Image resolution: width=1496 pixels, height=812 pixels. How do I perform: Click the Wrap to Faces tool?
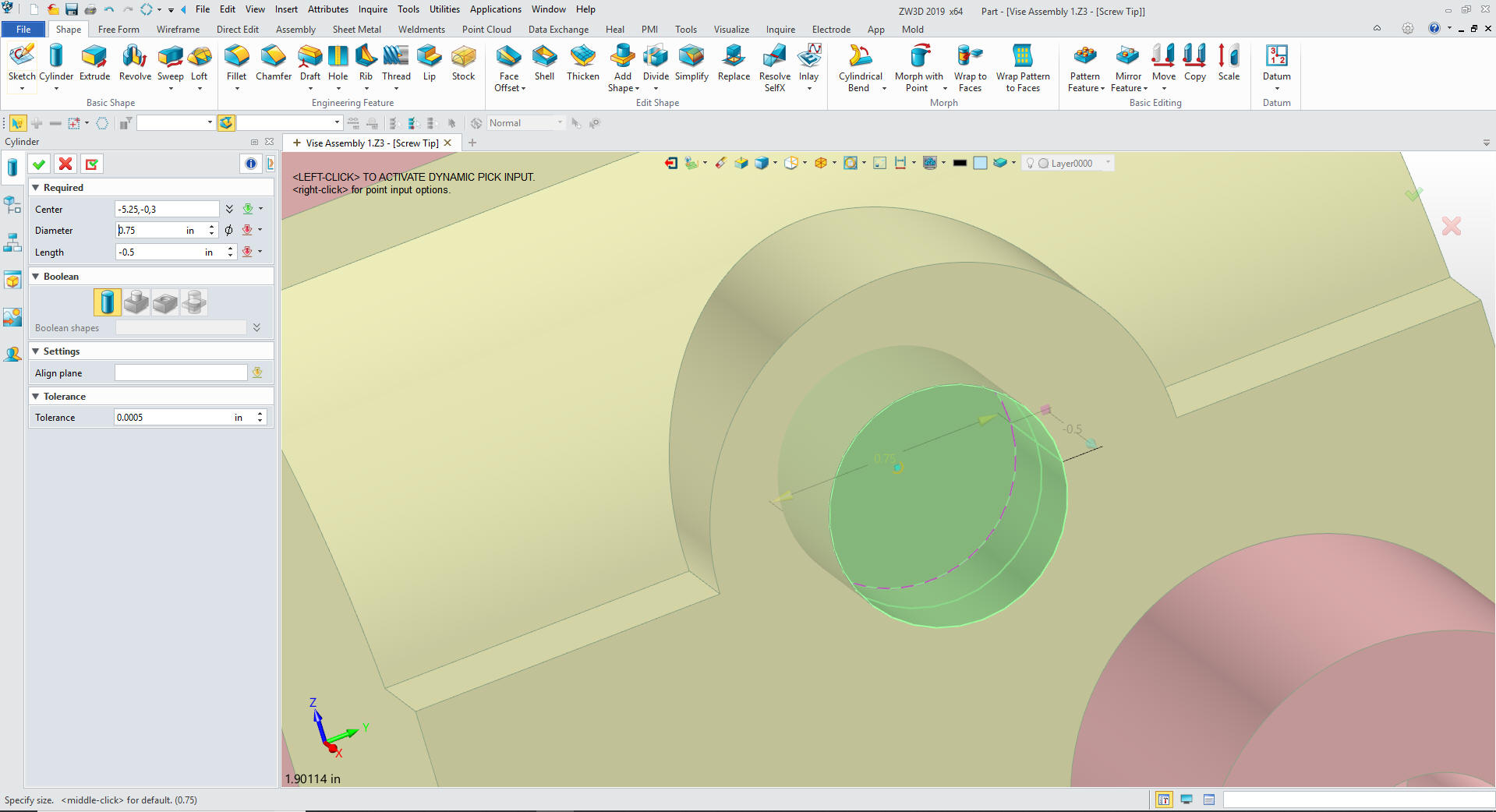coord(970,68)
